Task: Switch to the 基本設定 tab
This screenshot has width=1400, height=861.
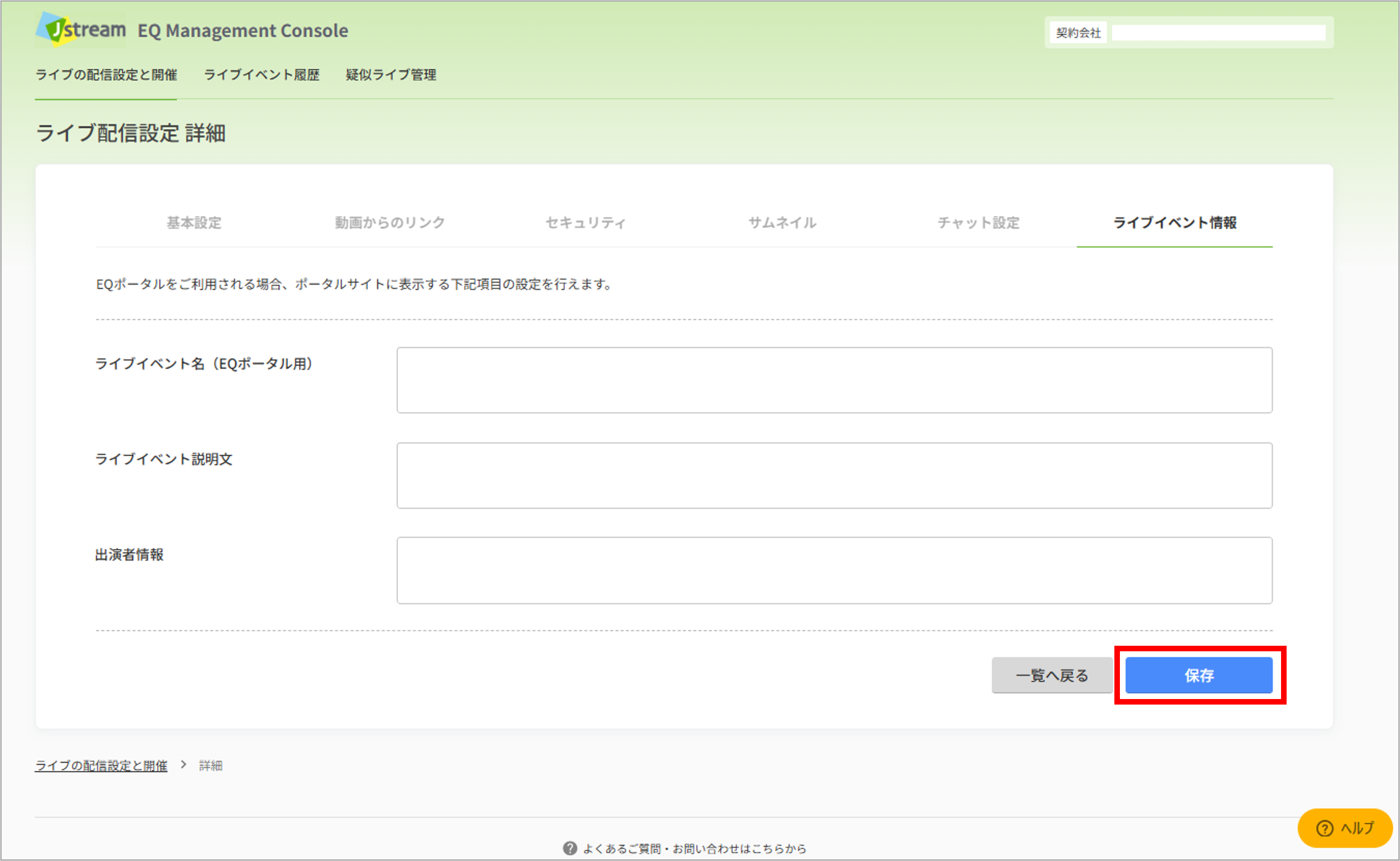Action: click(x=194, y=222)
